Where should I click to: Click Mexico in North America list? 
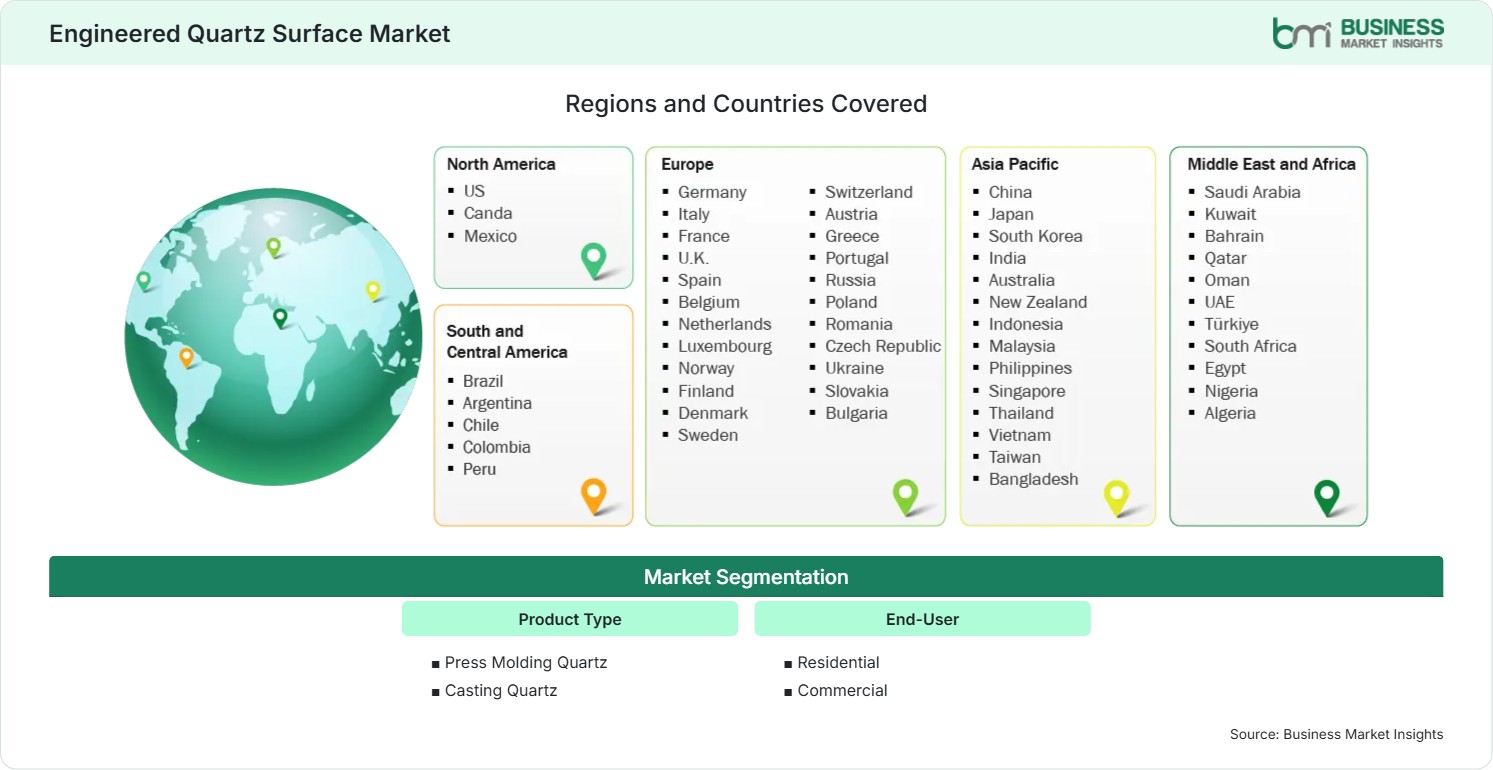[490, 236]
